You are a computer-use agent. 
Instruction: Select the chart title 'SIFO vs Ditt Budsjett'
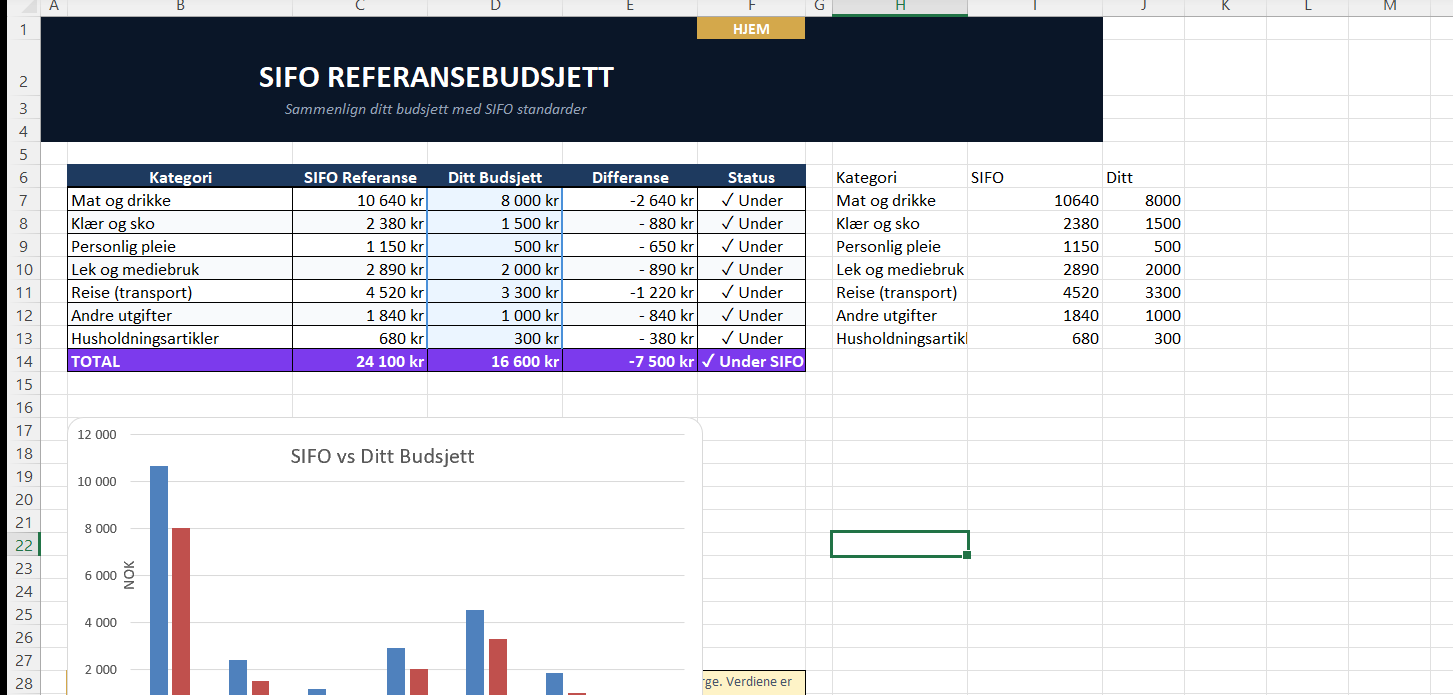[382, 456]
